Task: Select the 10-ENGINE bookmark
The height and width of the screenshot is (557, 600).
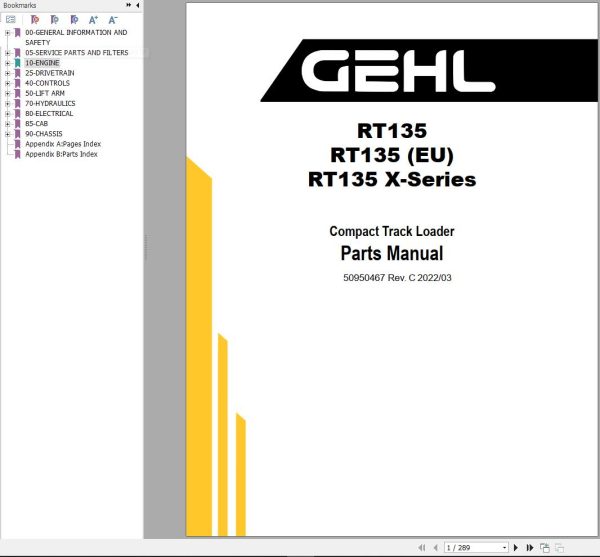Action: tap(42, 63)
